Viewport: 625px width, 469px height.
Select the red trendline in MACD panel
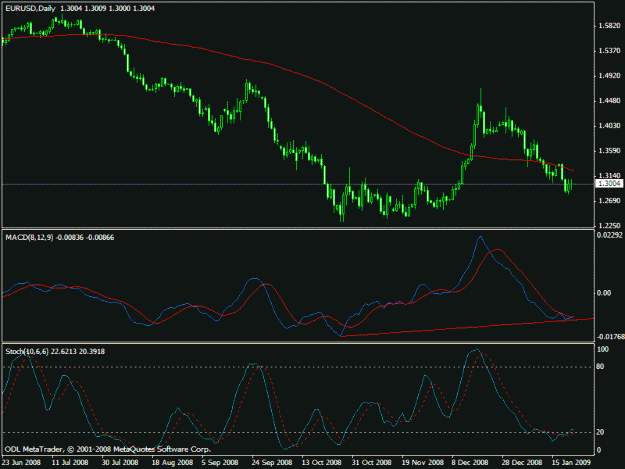pos(466,328)
